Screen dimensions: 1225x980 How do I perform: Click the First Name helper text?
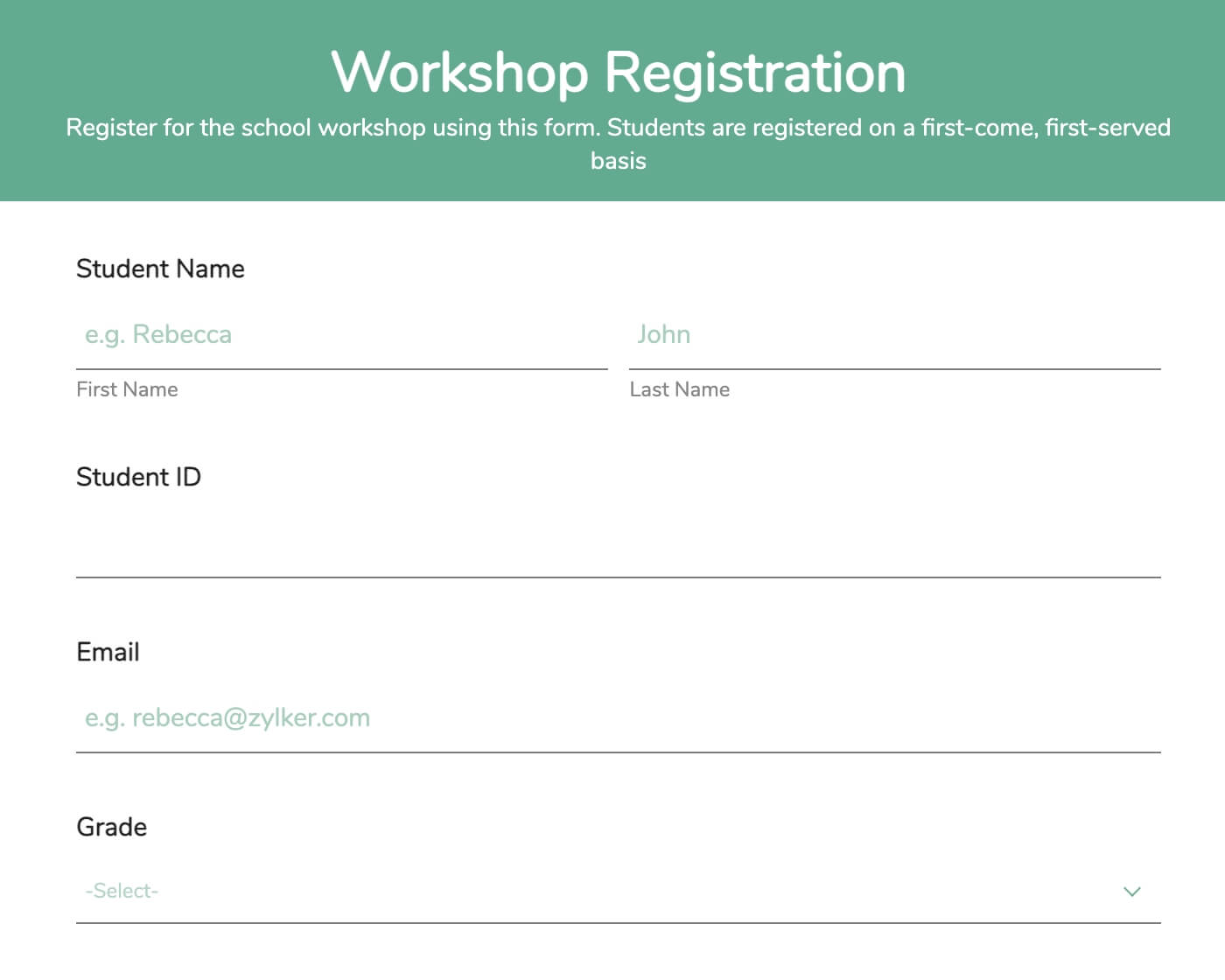point(127,389)
